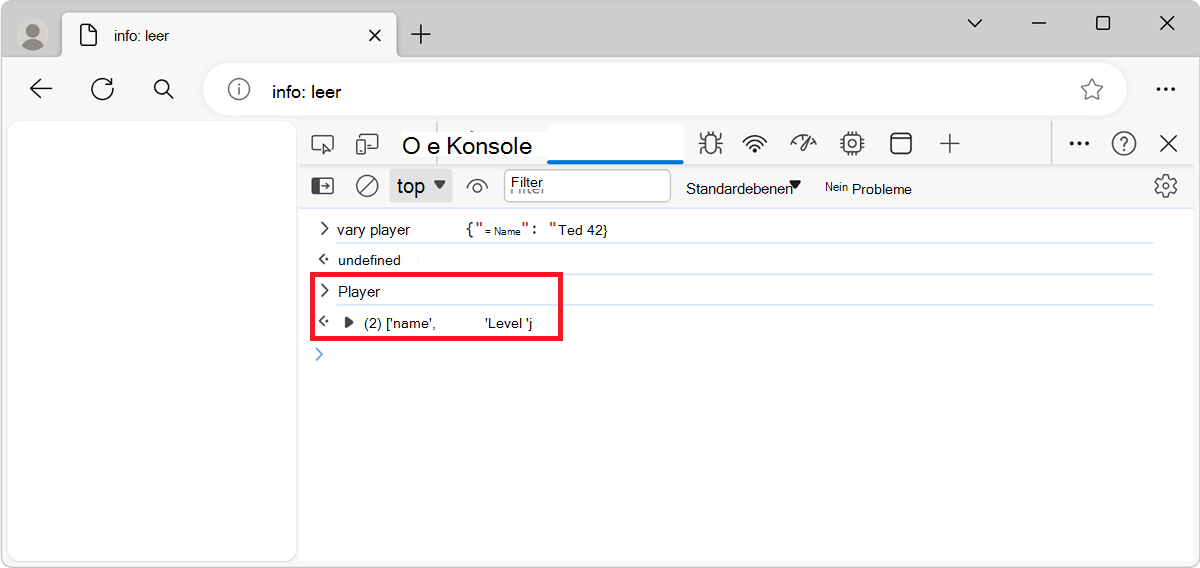The height and width of the screenshot is (568, 1200).
Task: Open browser three-dot settings menu
Action: (1165, 90)
